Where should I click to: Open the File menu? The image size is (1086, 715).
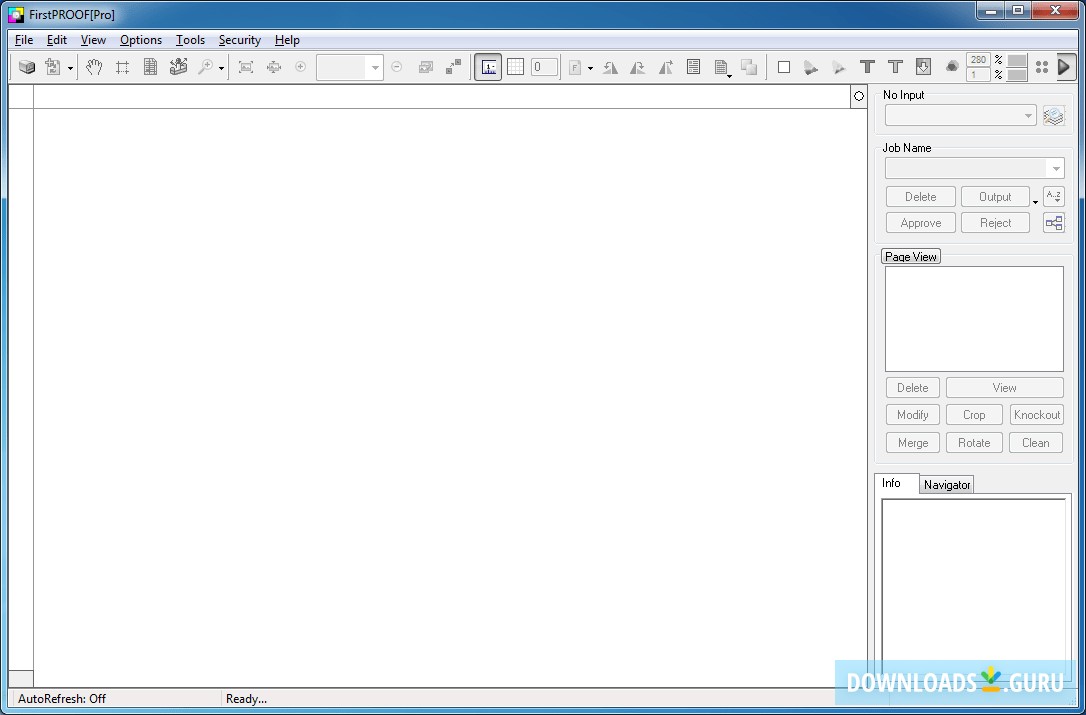24,40
